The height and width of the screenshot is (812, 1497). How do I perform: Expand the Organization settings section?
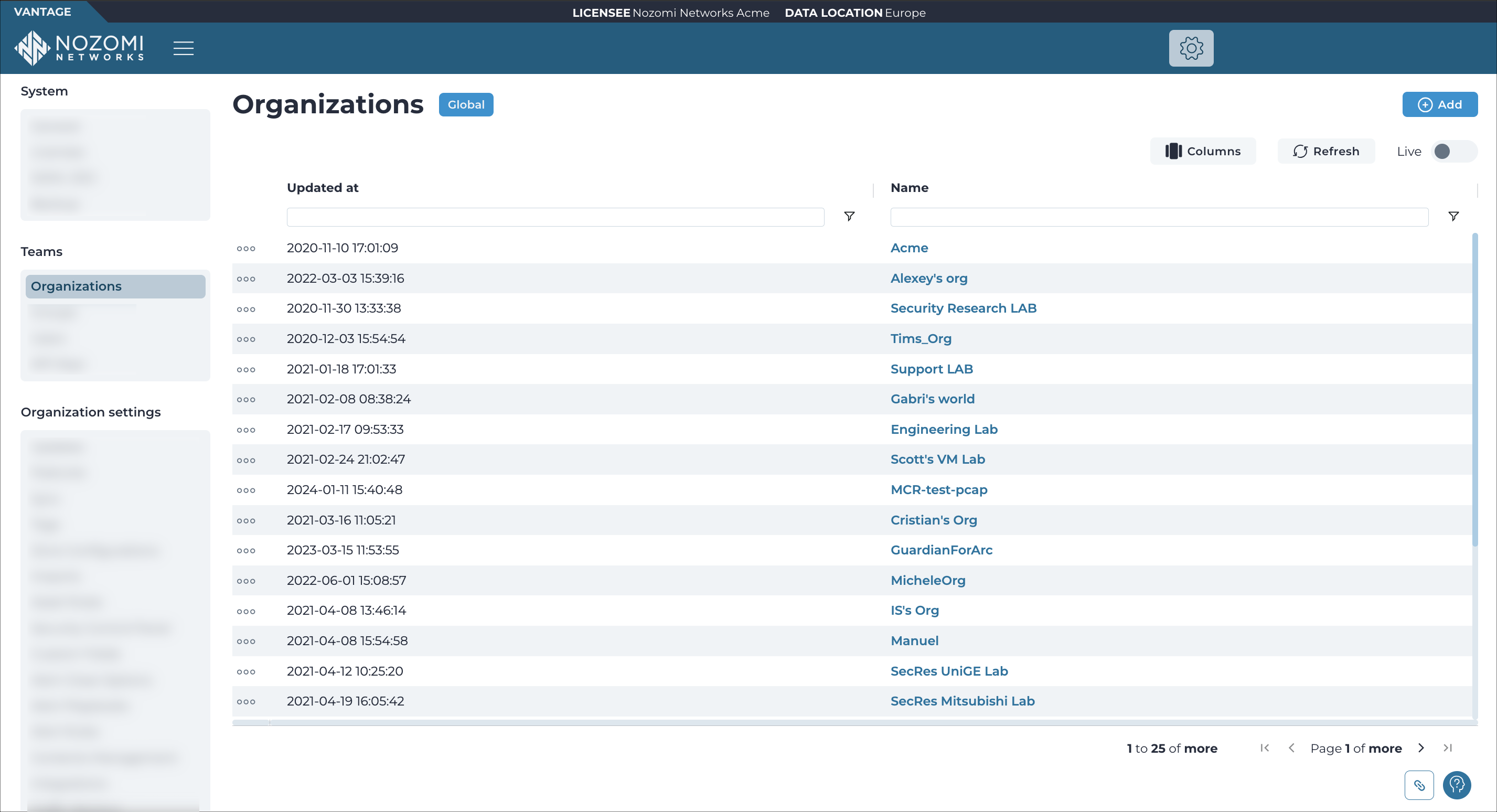click(90, 411)
